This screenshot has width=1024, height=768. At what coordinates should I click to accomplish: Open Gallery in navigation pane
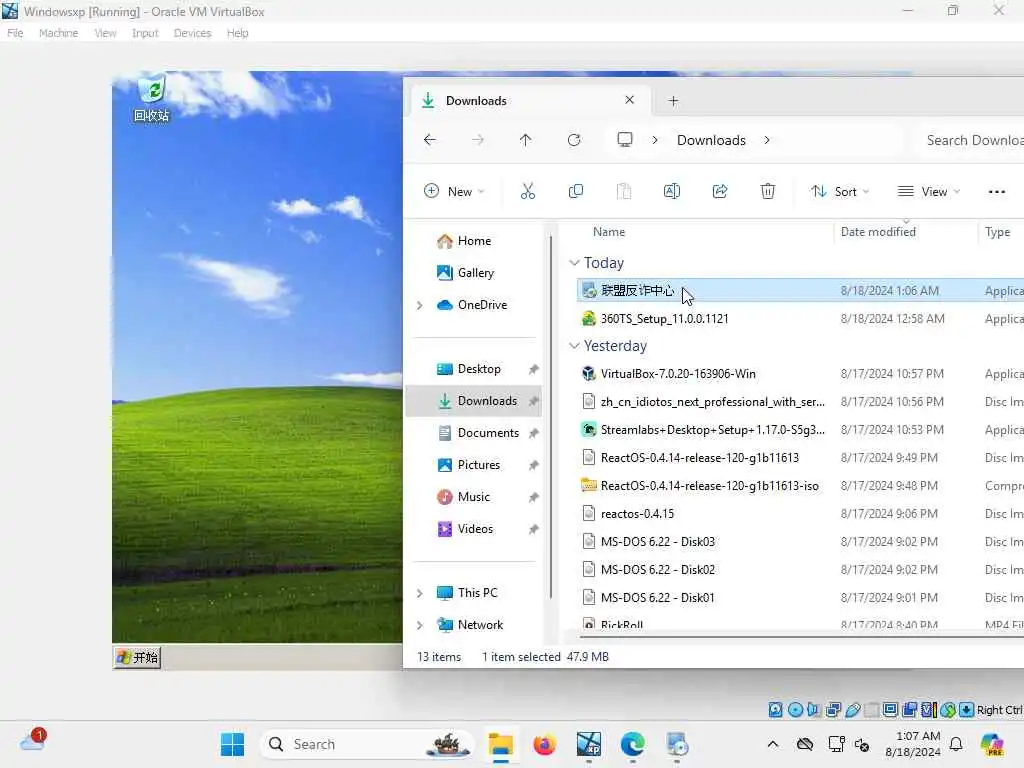click(475, 273)
